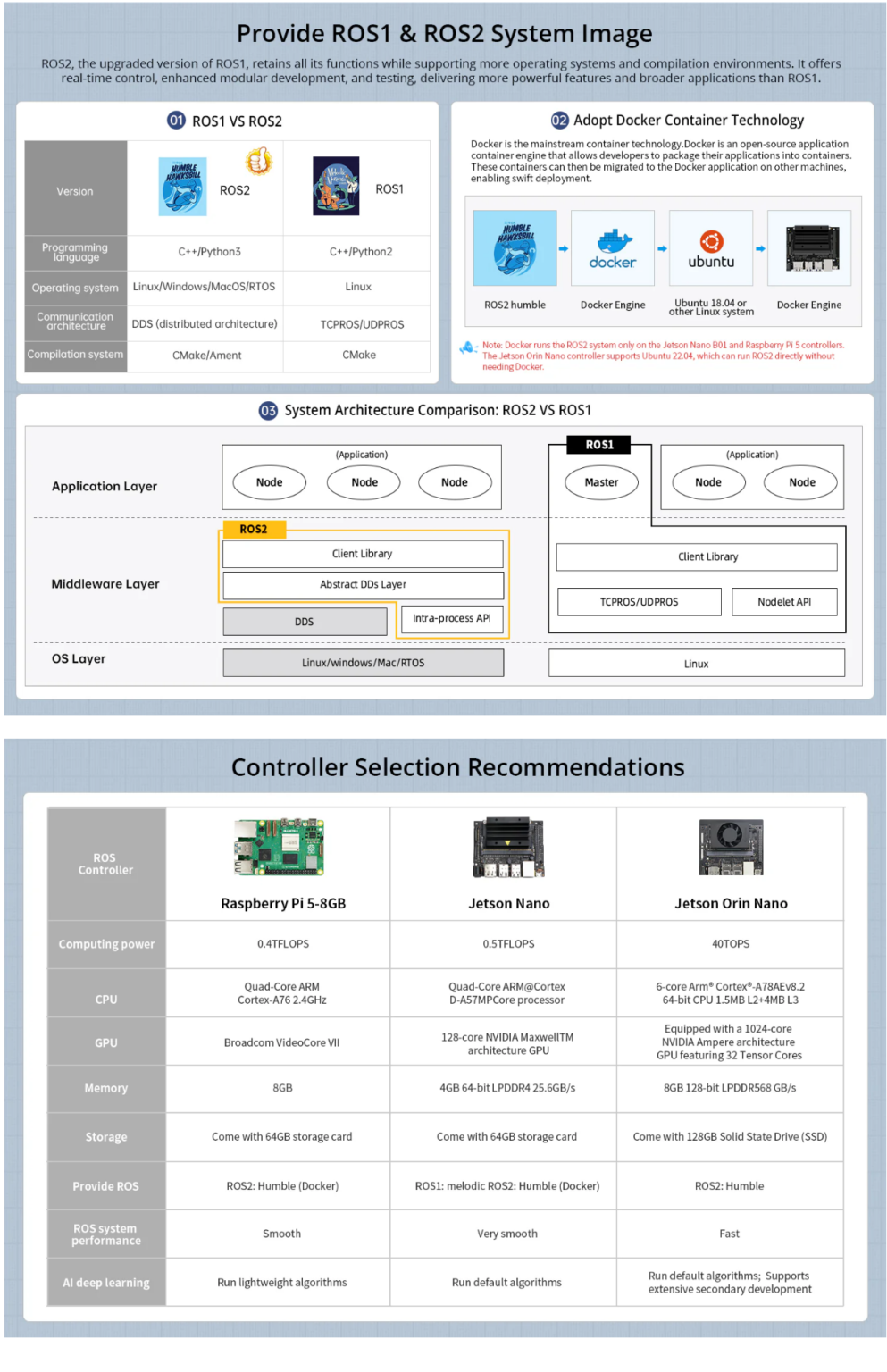Select the ROS2 humble image in the Docker flow
Image resolution: width=887 pixels, height=1372 pixels.
(515, 248)
